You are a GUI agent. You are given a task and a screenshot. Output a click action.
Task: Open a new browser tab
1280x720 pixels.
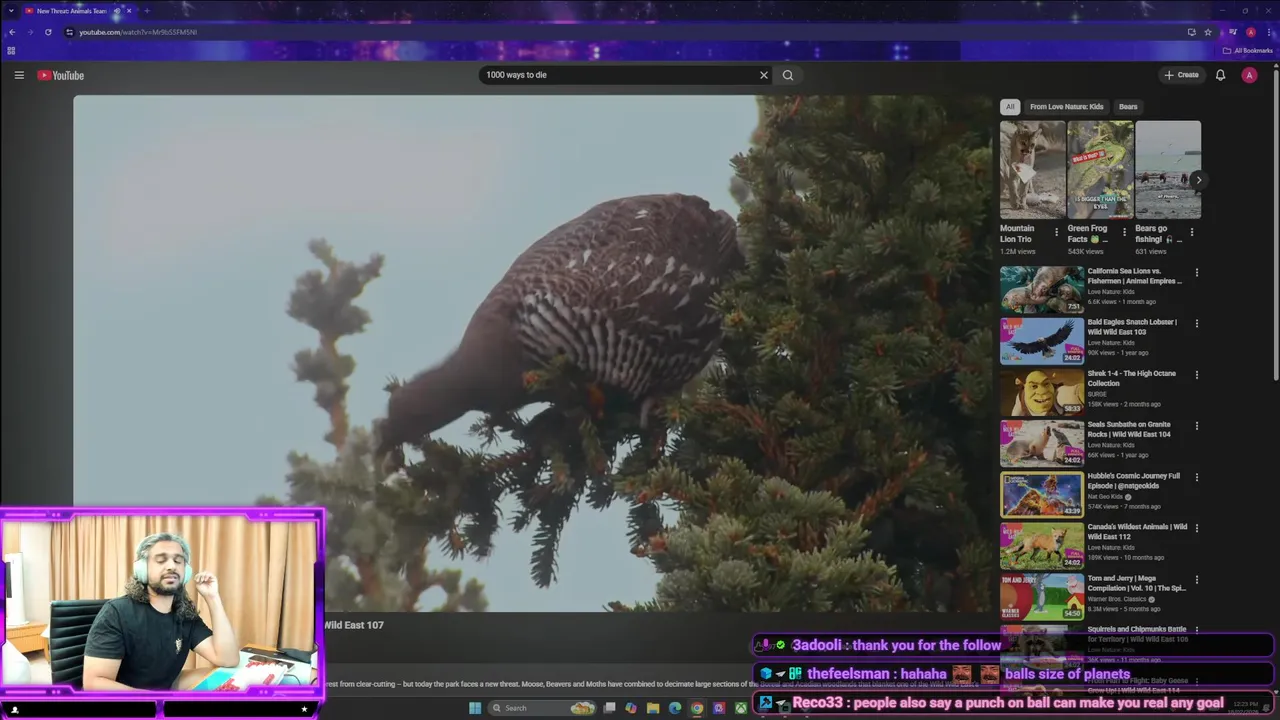pyautogui.click(x=146, y=11)
